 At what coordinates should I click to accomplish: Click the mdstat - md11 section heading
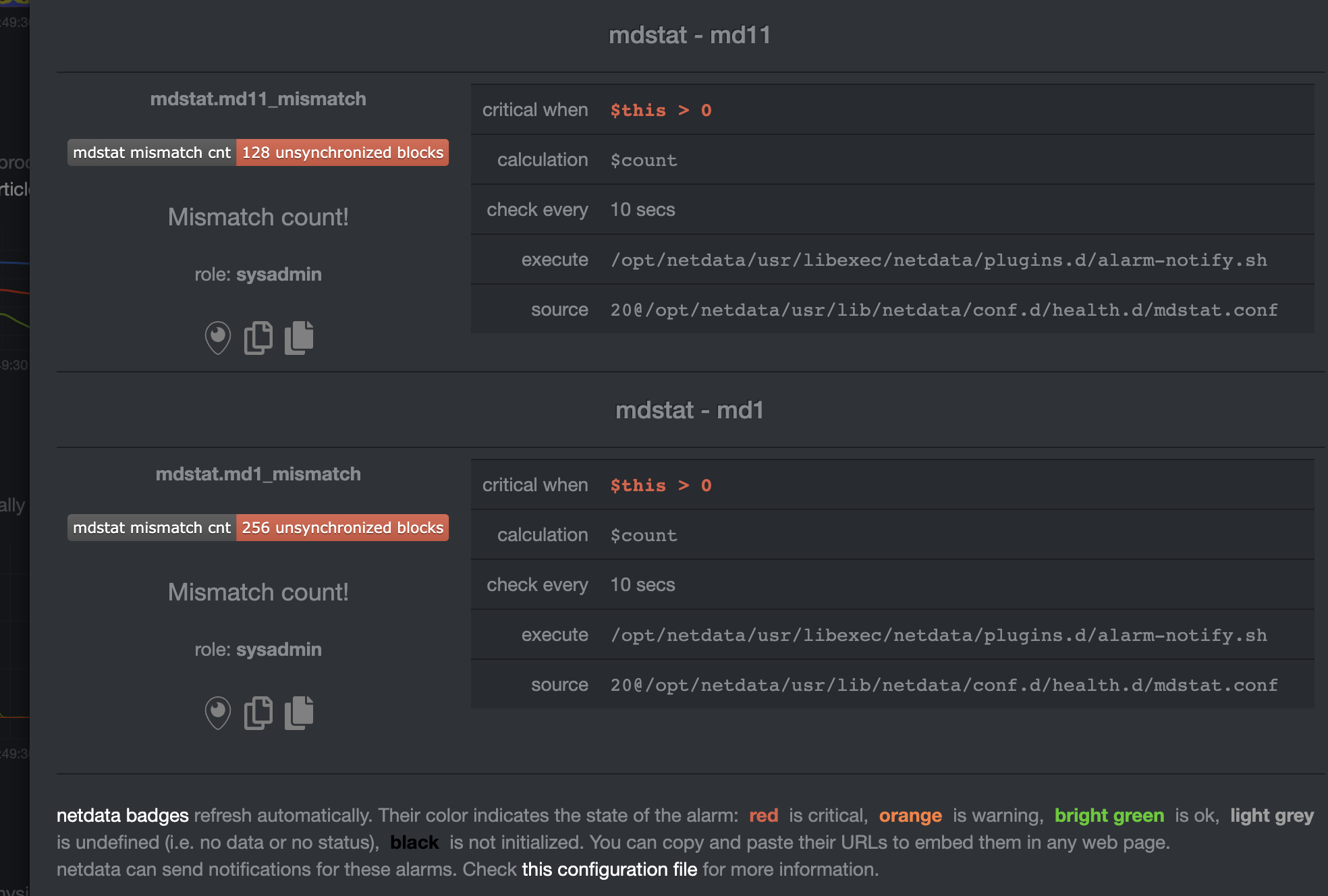point(689,35)
